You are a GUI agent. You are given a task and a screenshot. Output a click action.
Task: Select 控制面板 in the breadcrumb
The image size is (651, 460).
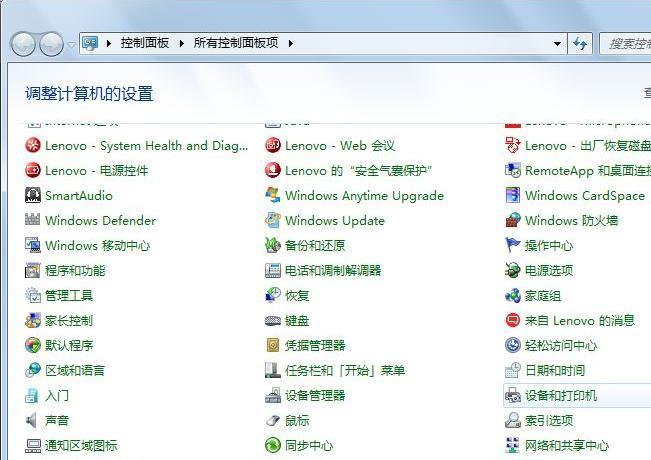[x=145, y=43]
